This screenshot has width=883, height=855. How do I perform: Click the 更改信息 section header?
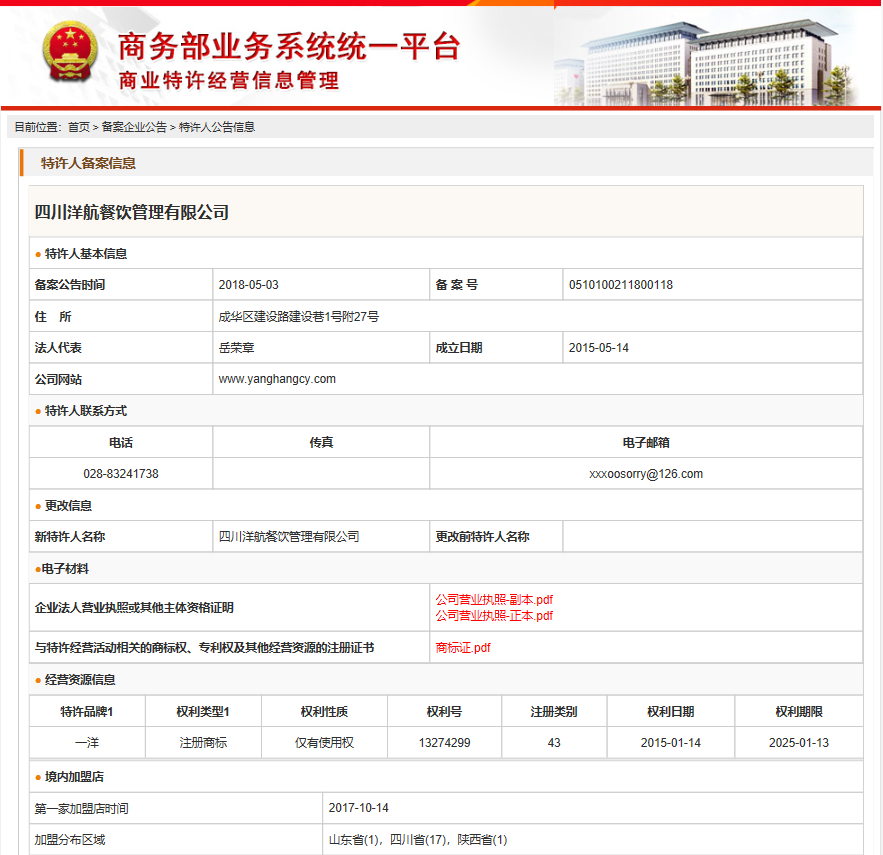coord(68,505)
